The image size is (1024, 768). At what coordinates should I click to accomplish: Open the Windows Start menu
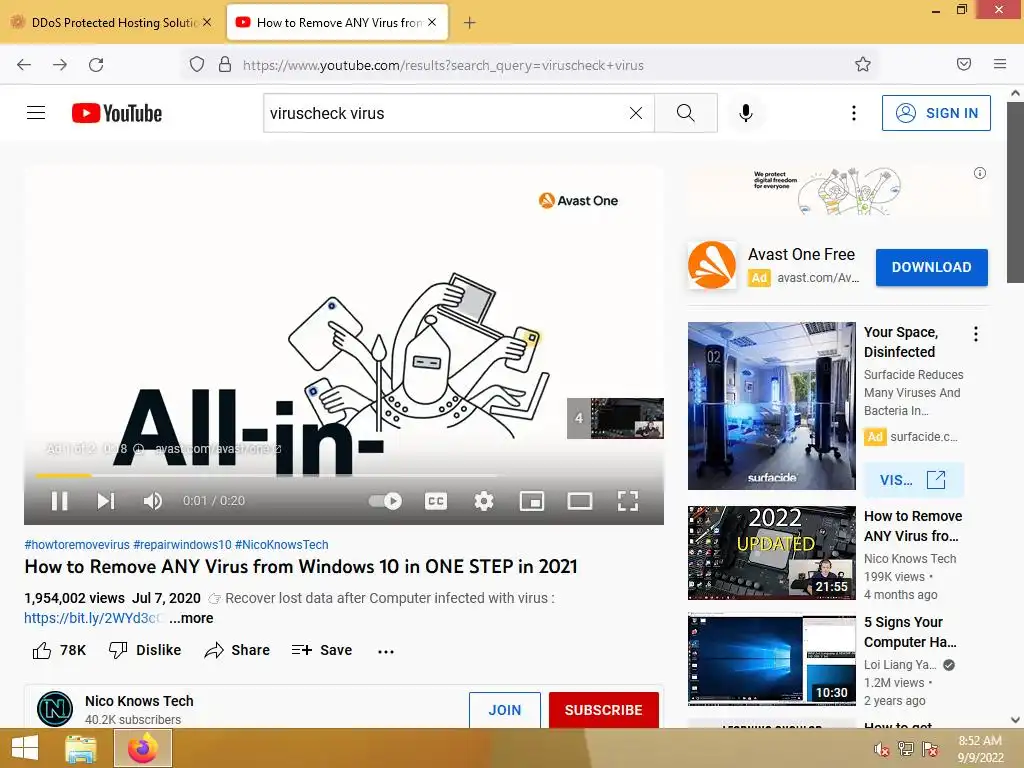click(x=25, y=748)
